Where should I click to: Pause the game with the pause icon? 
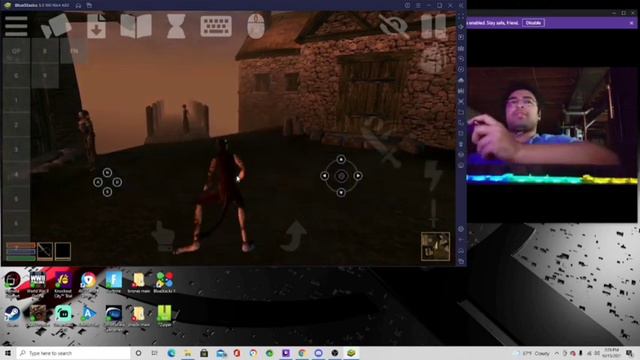(x=433, y=27)
